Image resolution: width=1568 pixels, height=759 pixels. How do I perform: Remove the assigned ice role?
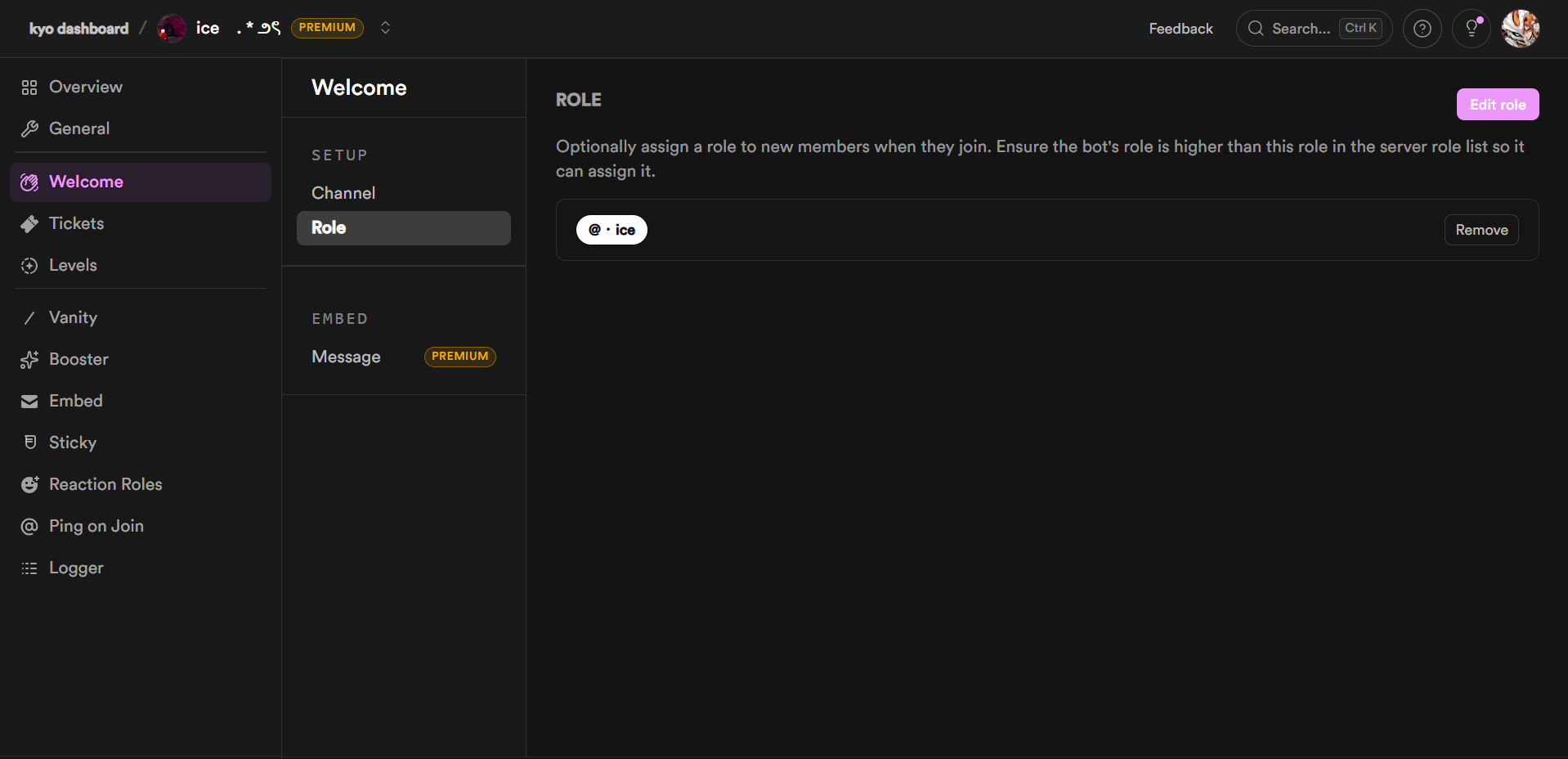(x=1481, y=230)
